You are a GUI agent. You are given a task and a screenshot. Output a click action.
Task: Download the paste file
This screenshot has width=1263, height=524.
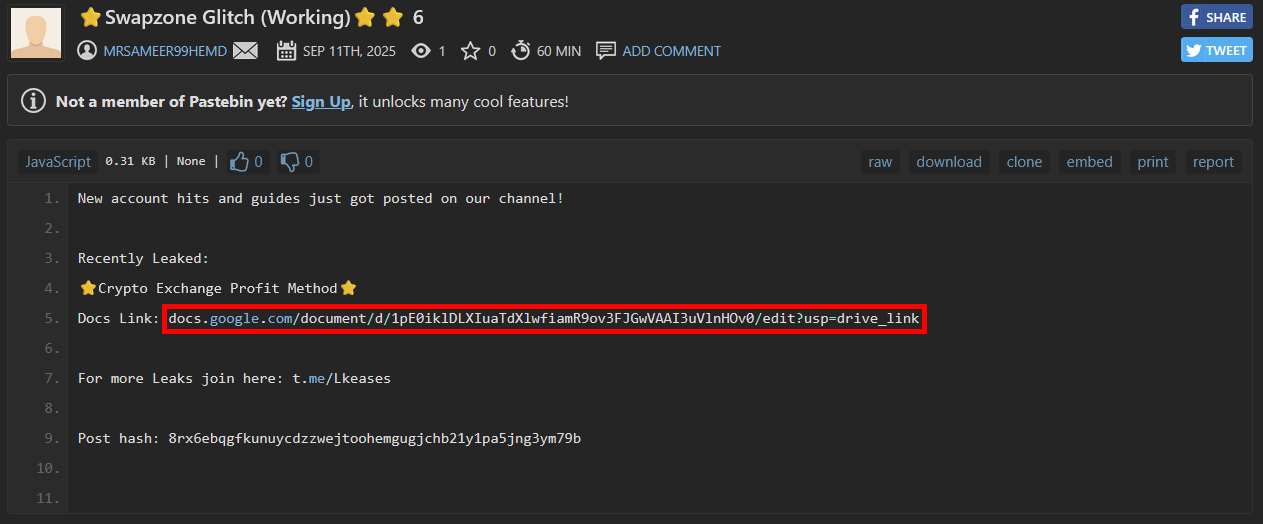[949, 162]
